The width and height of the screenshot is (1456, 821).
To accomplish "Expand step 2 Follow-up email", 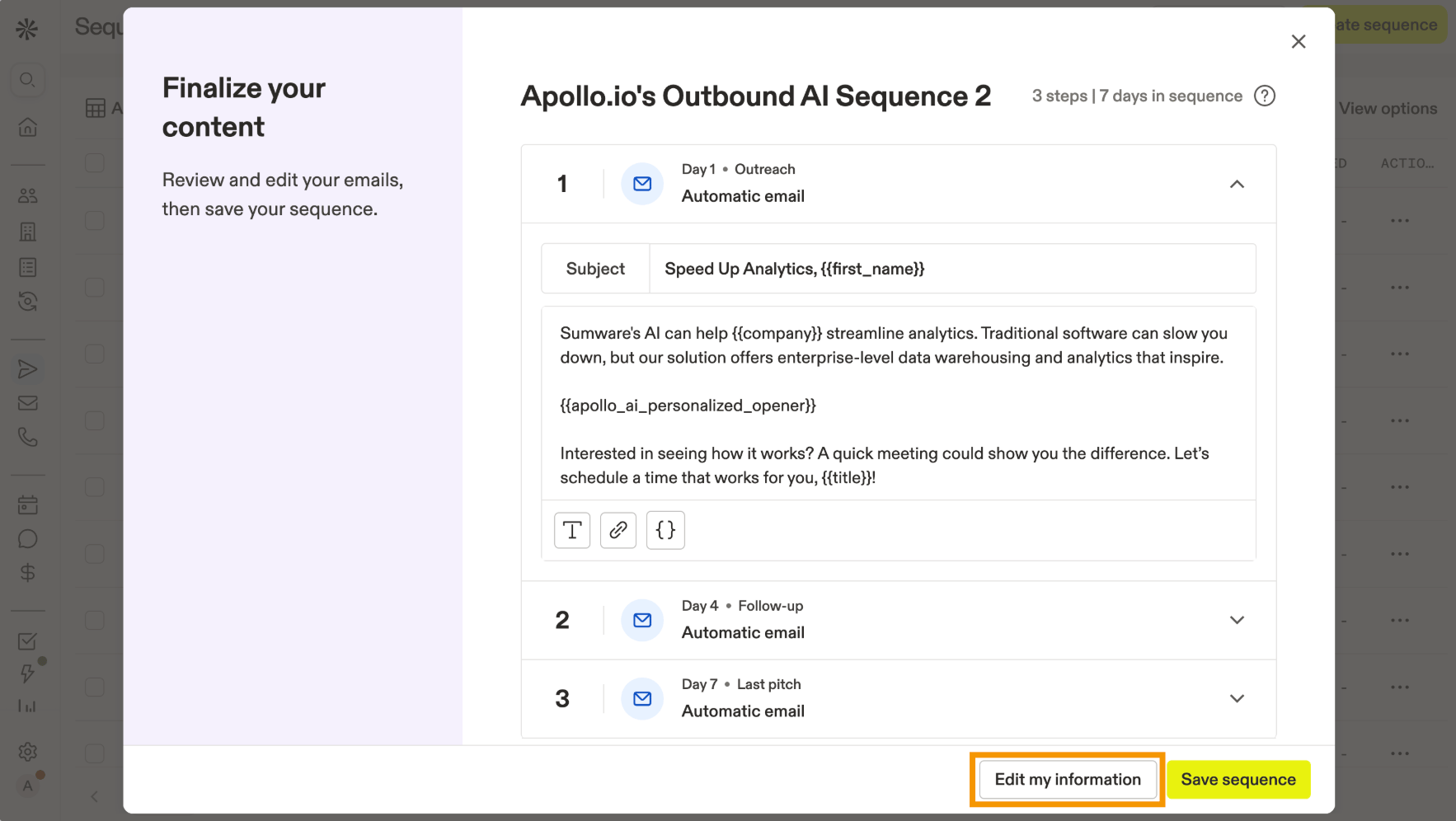I will click(1237, 620).
